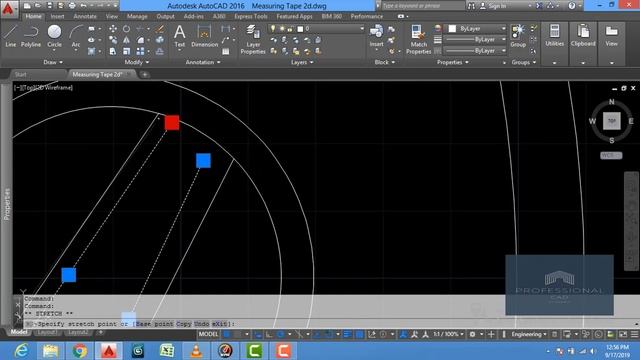Click the Insert block icon
This screenshot has height=360, width=640.
[x=376, y=36]
